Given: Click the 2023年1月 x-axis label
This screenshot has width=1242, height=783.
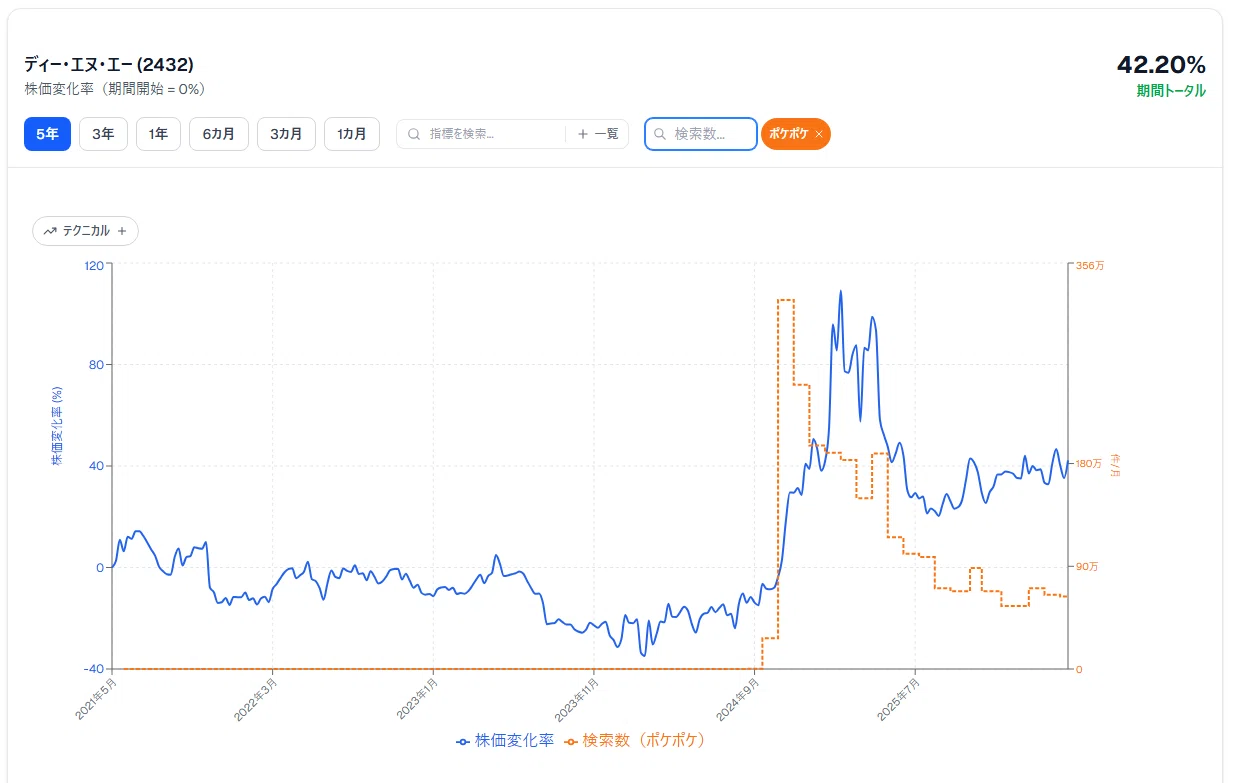Looking at the screenshot, I should click(417, 698).
